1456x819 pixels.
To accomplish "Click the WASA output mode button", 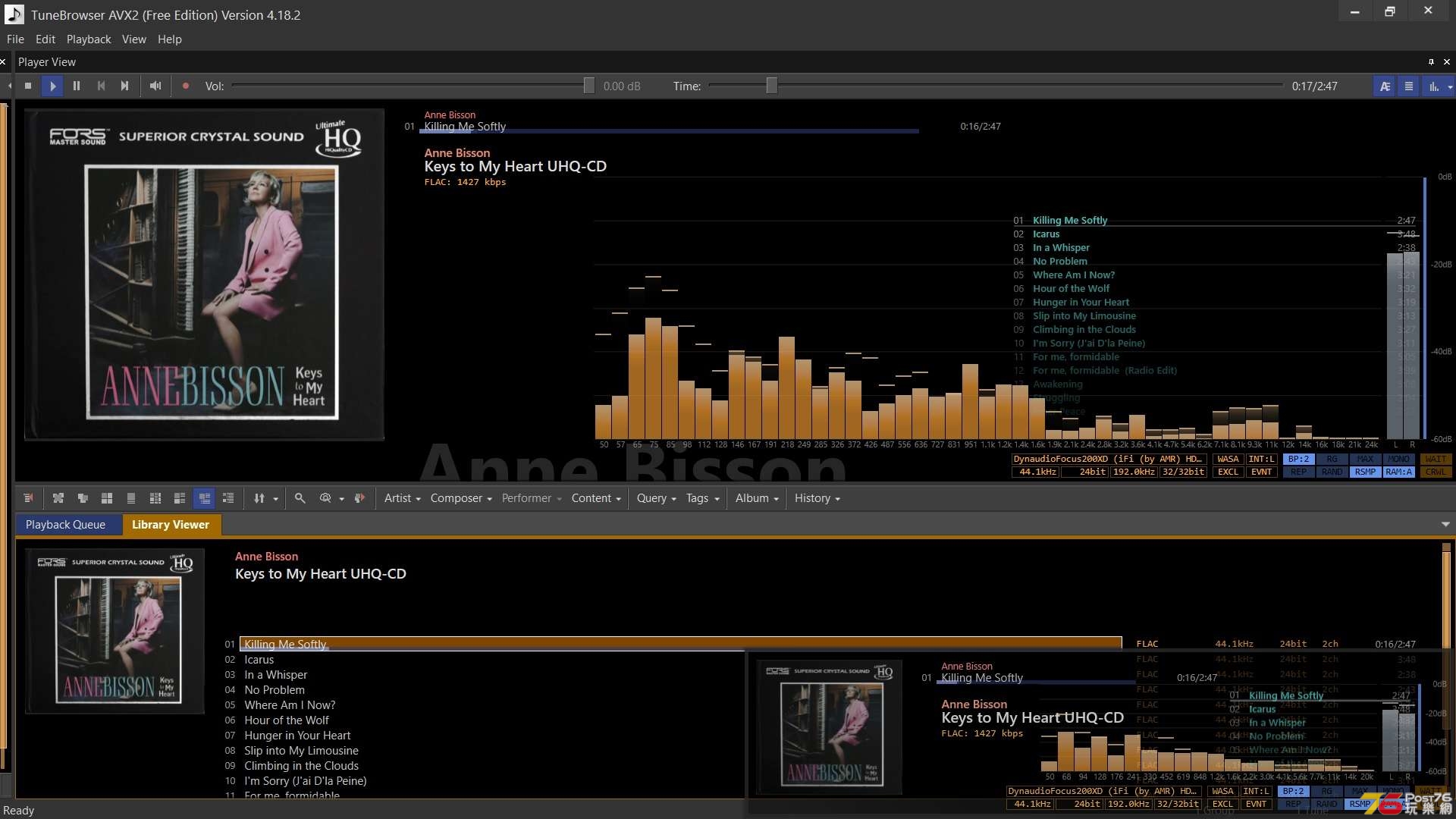I will [x=1228, y=460].
